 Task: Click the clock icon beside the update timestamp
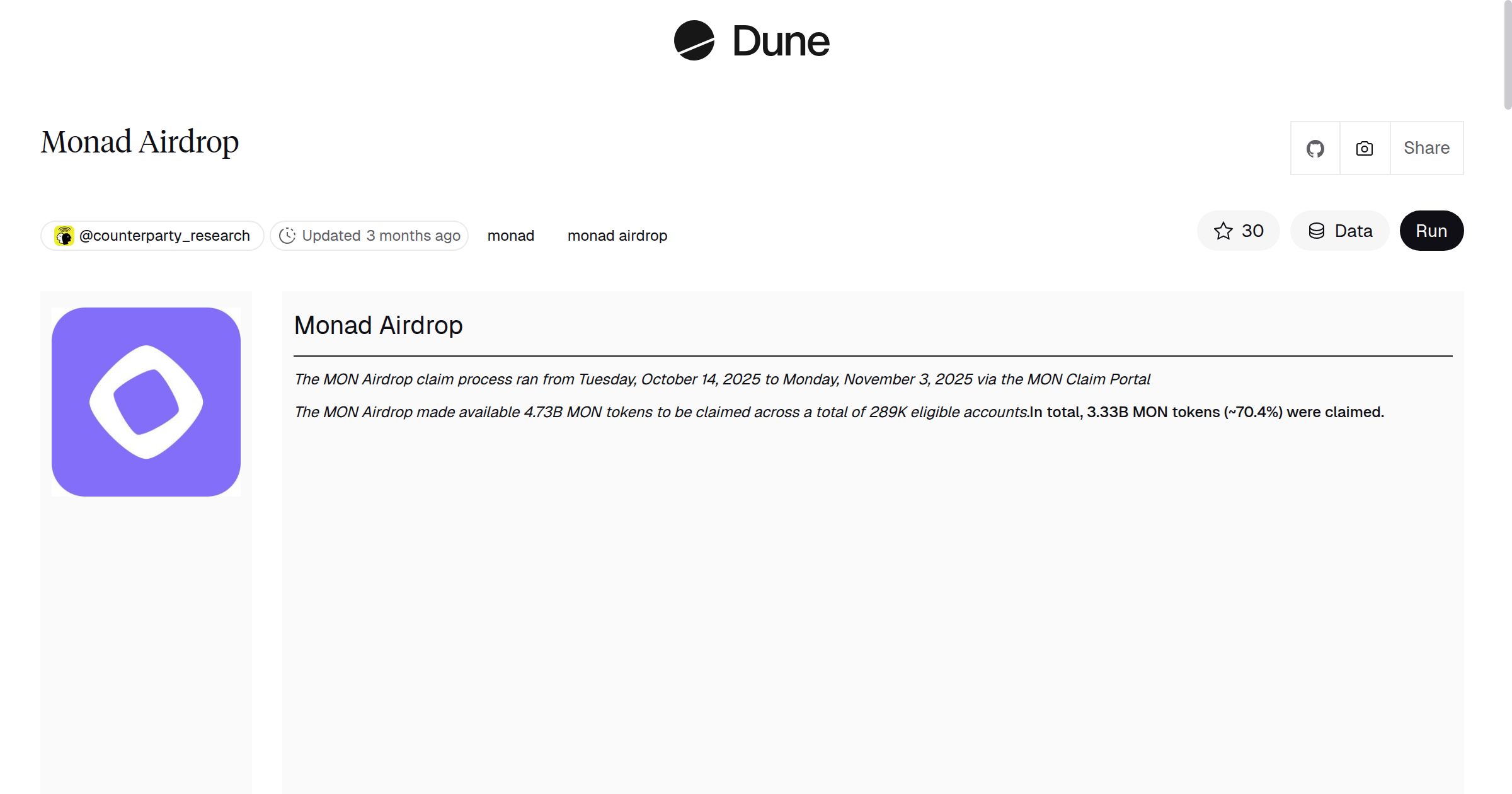point(288,235)
